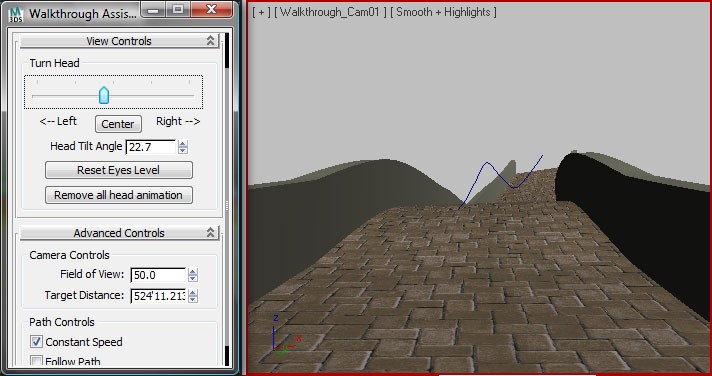Open the Smooth + Highlights shading menu
Image resolution: width=712 pixels, height=376 pixels.
click(x=443, y=12)
